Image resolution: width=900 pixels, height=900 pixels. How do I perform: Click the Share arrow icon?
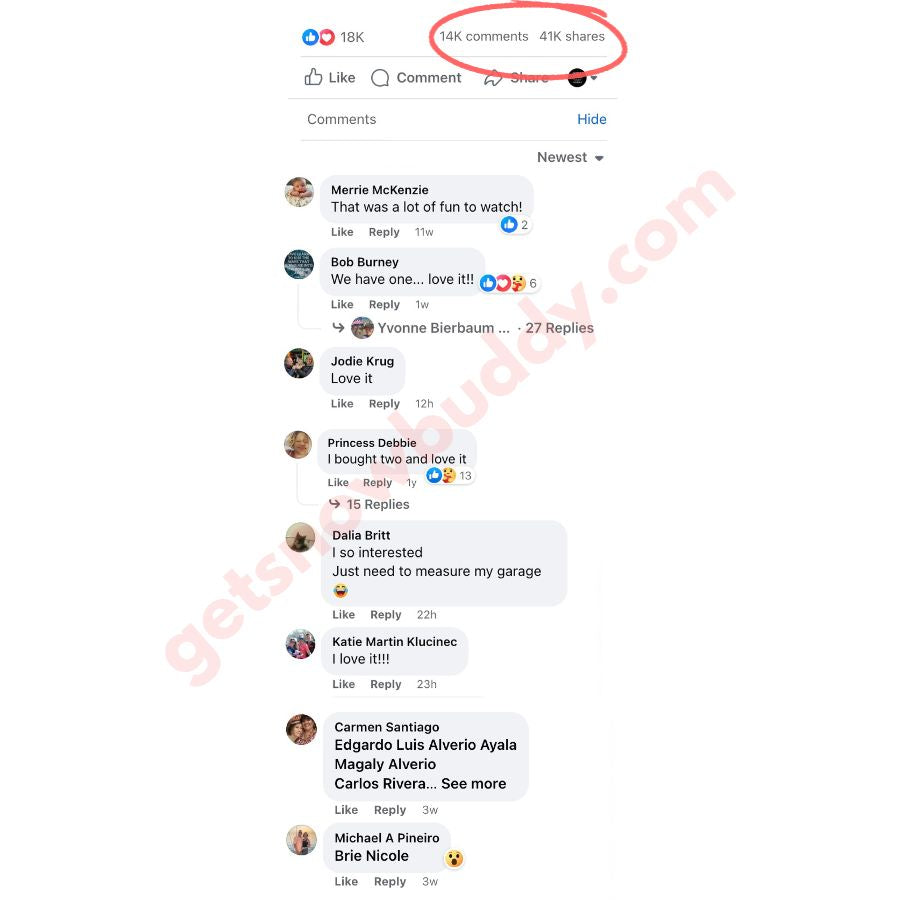coord(493,77)
